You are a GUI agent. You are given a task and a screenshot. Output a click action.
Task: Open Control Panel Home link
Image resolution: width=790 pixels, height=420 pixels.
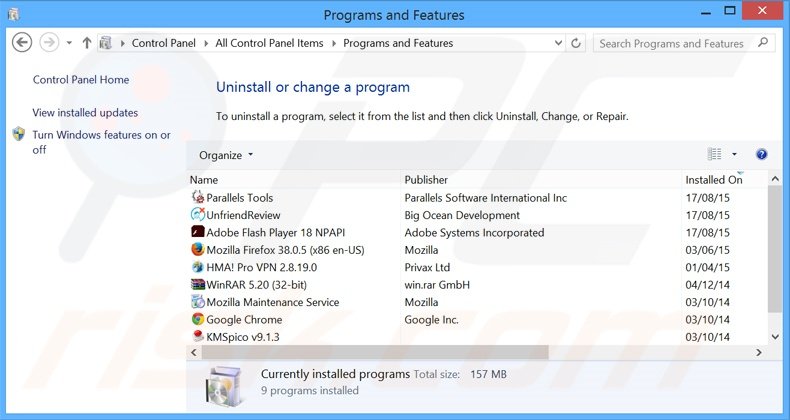click(81, 80)
